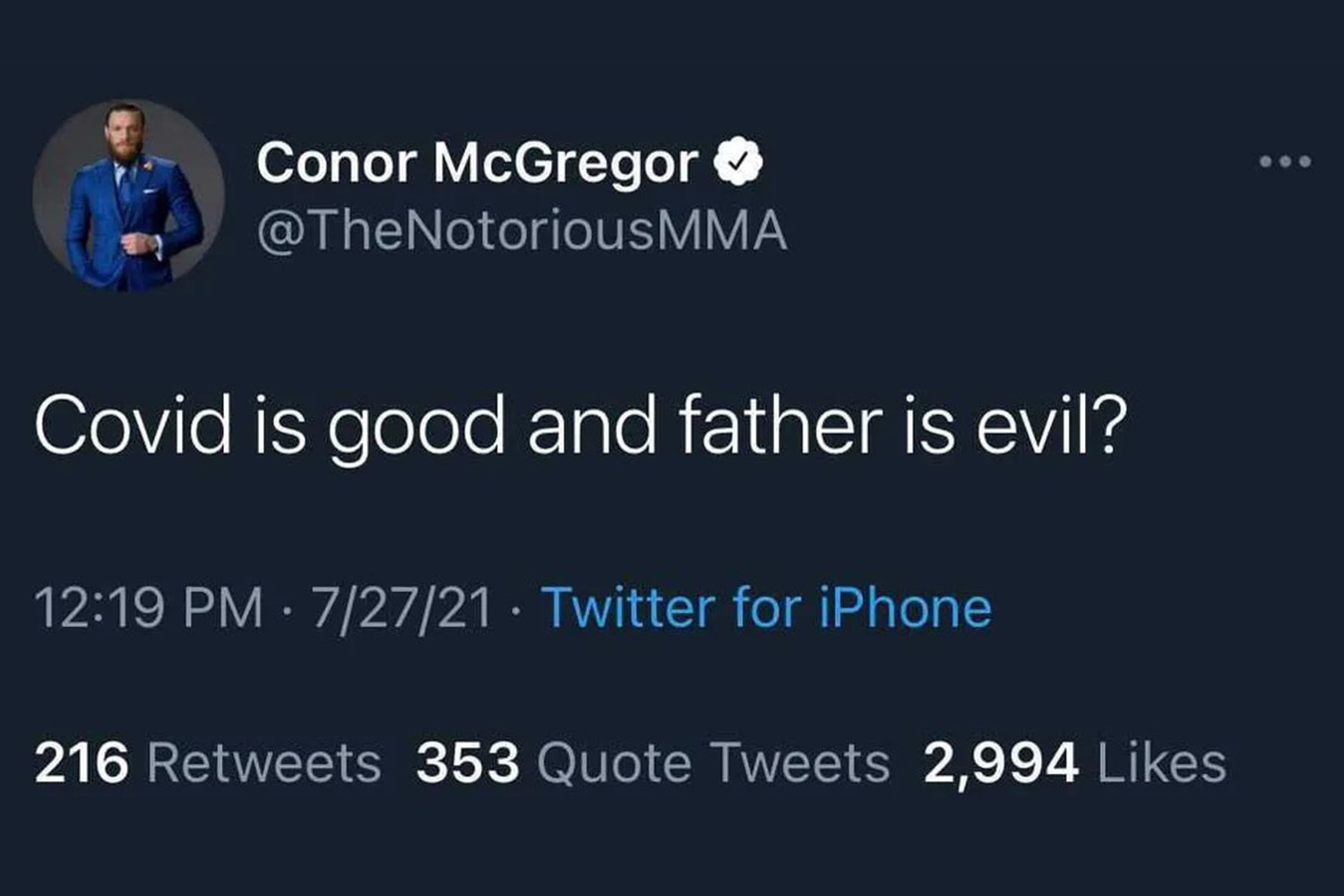Click the word "evil?" in the tweet
This screenshot has height=896, width=1344.
pos(1051,426)
